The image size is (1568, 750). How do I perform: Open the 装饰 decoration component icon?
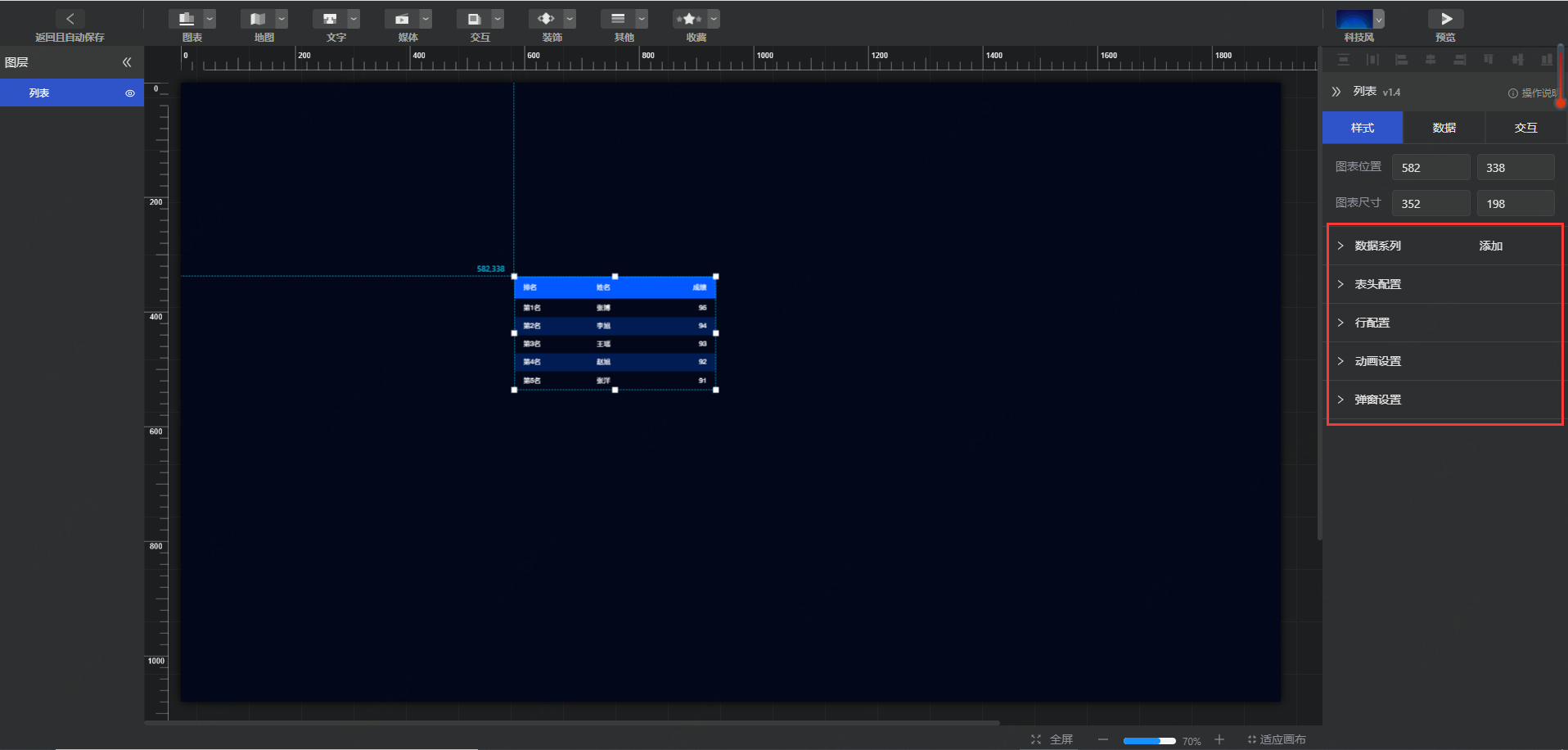547,18
